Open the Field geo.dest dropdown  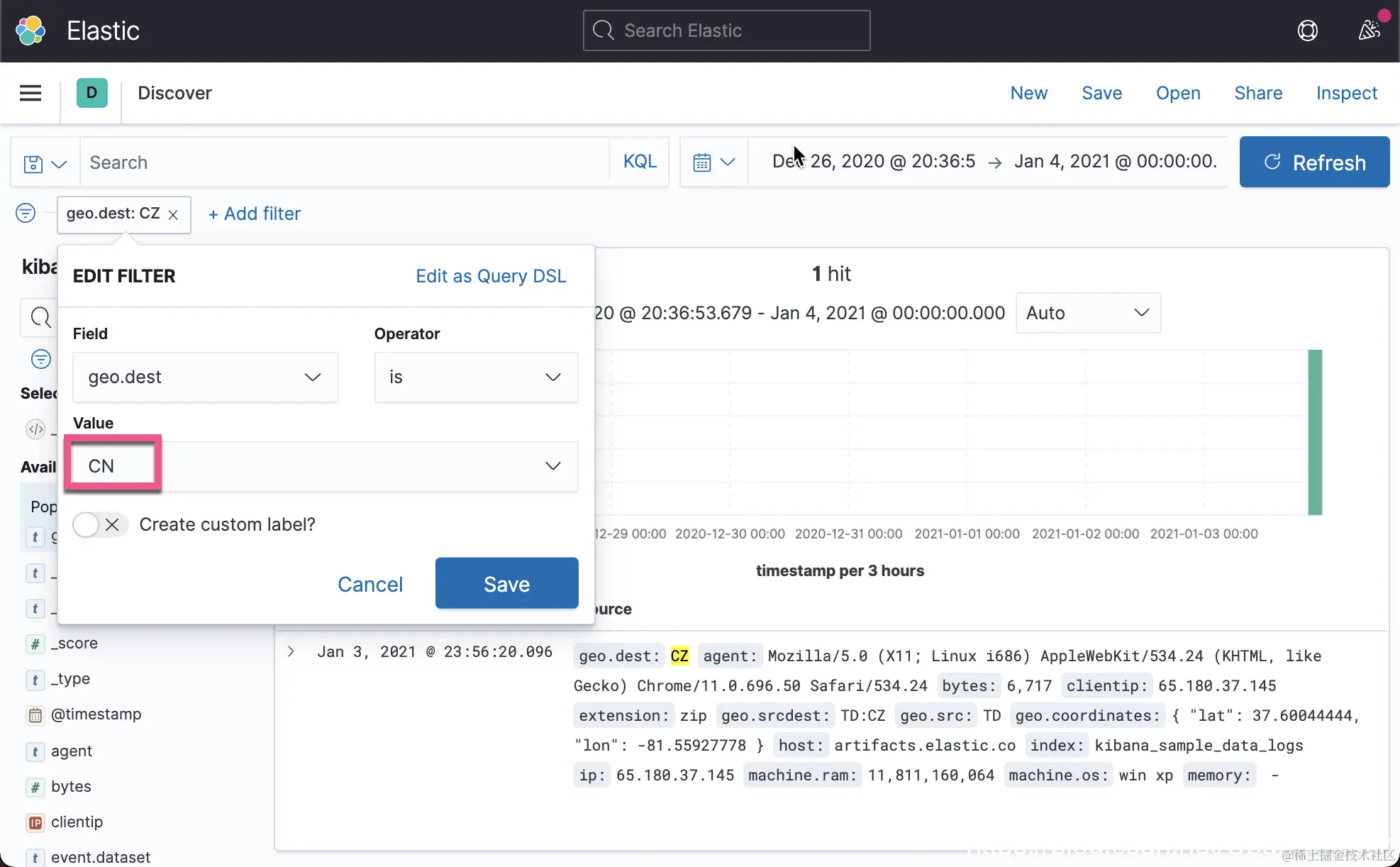click(205, 377)
